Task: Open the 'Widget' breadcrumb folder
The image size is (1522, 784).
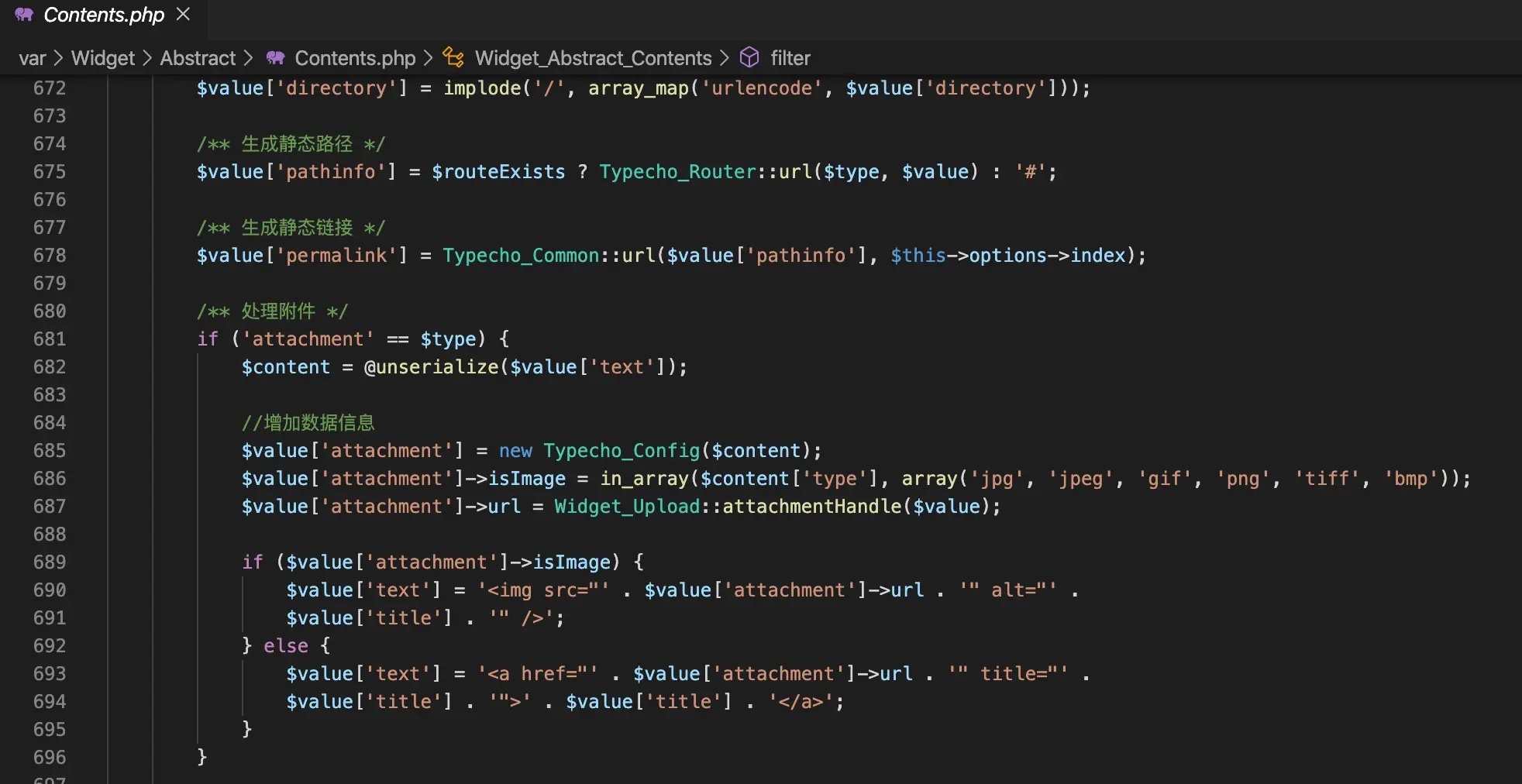Action: [x=103, y=58]
